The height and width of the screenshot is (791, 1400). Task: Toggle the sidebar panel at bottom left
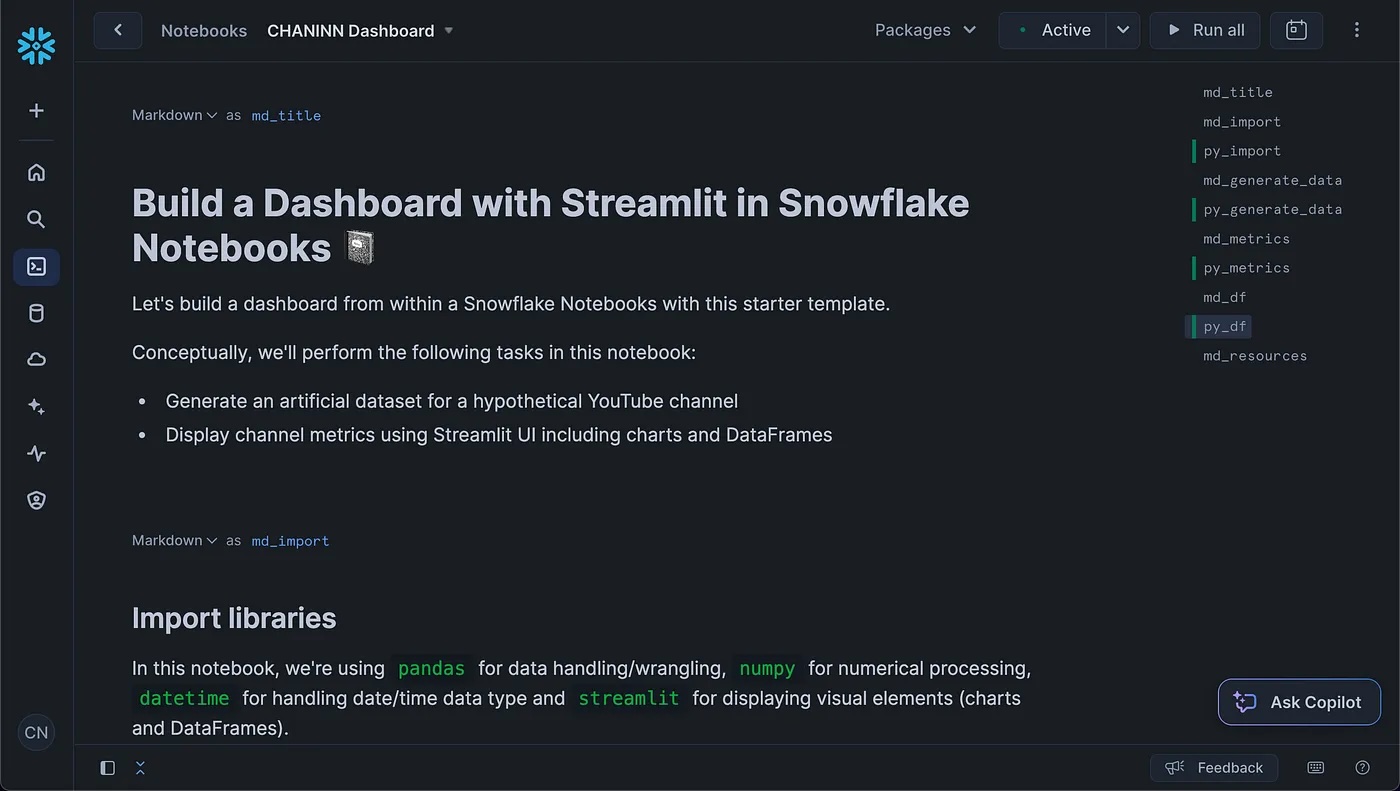coord(108,768)
